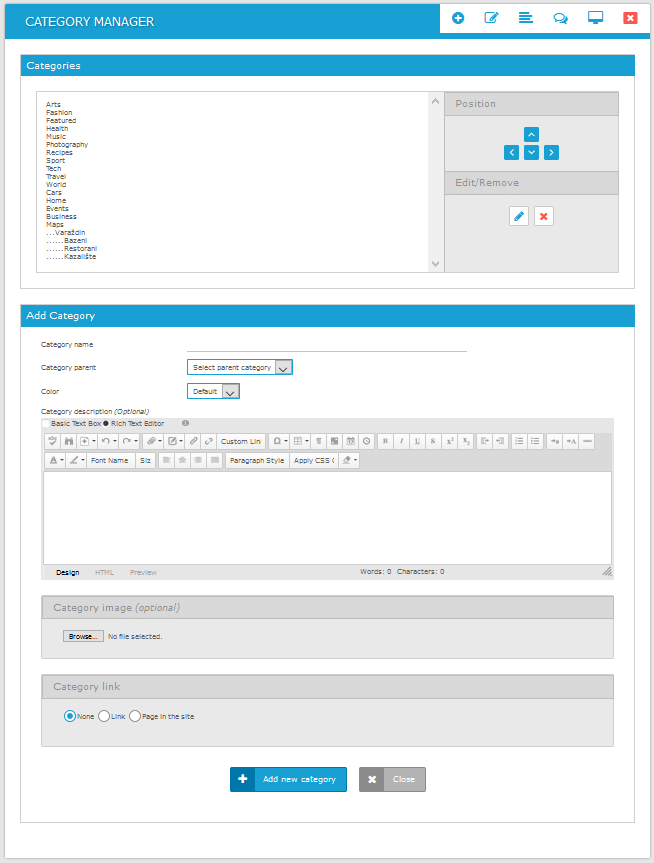Open the Paragraph Style dropdown in editor

point(256,461)
